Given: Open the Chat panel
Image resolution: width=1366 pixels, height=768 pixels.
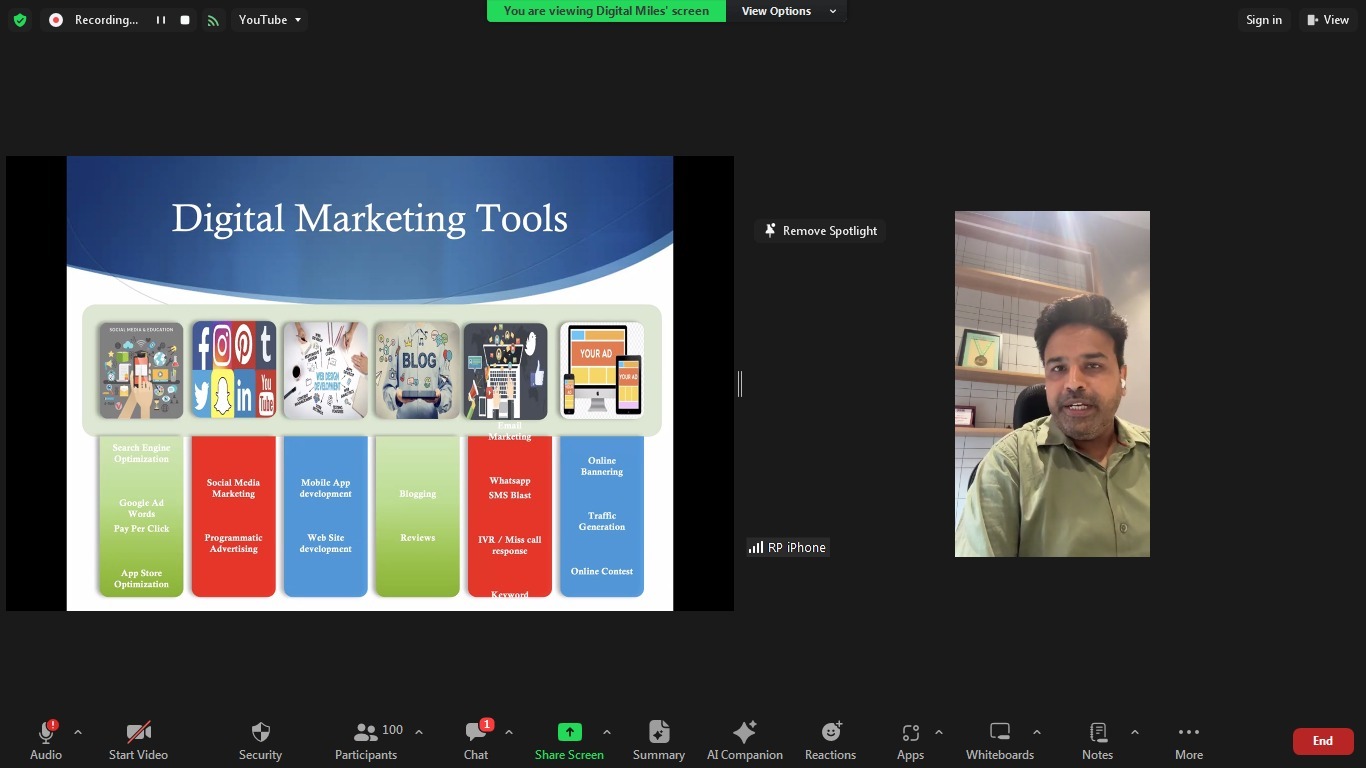Looking at the screenshot, I should pos(476,733).
